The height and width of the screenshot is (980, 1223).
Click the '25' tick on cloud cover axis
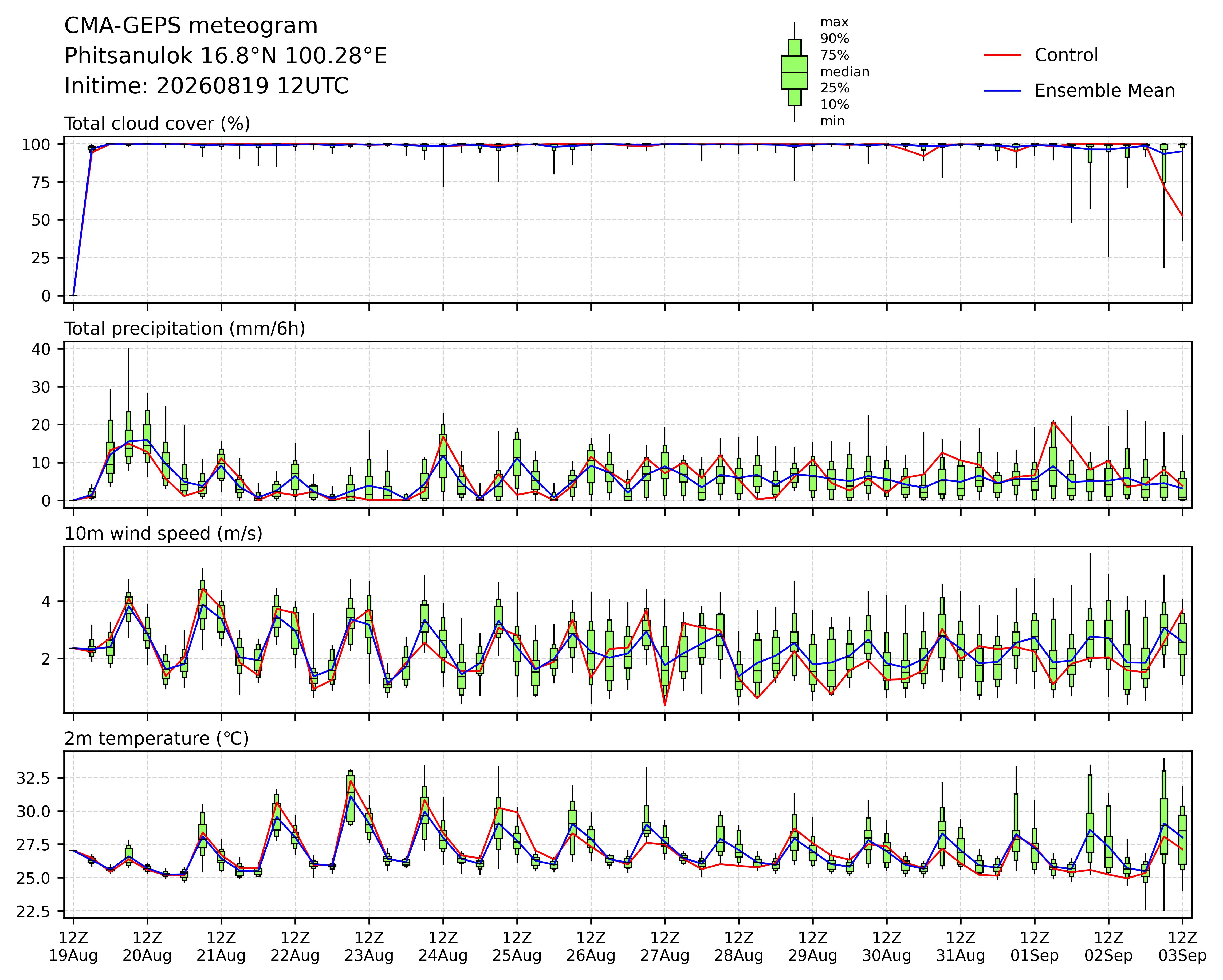41,258
